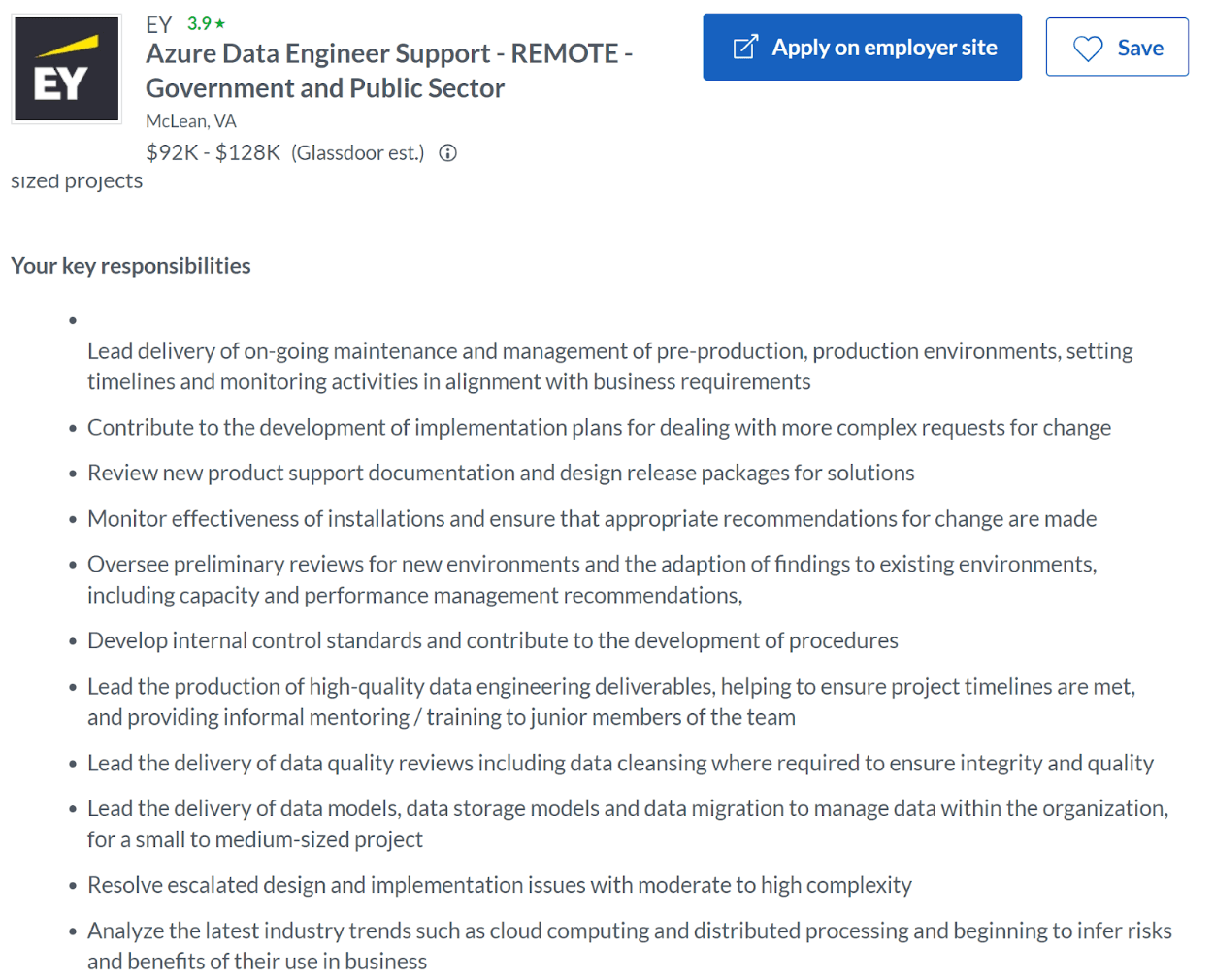Open the EY company name link
This screenshot has width=1214, height=980.
coord(157,24)
